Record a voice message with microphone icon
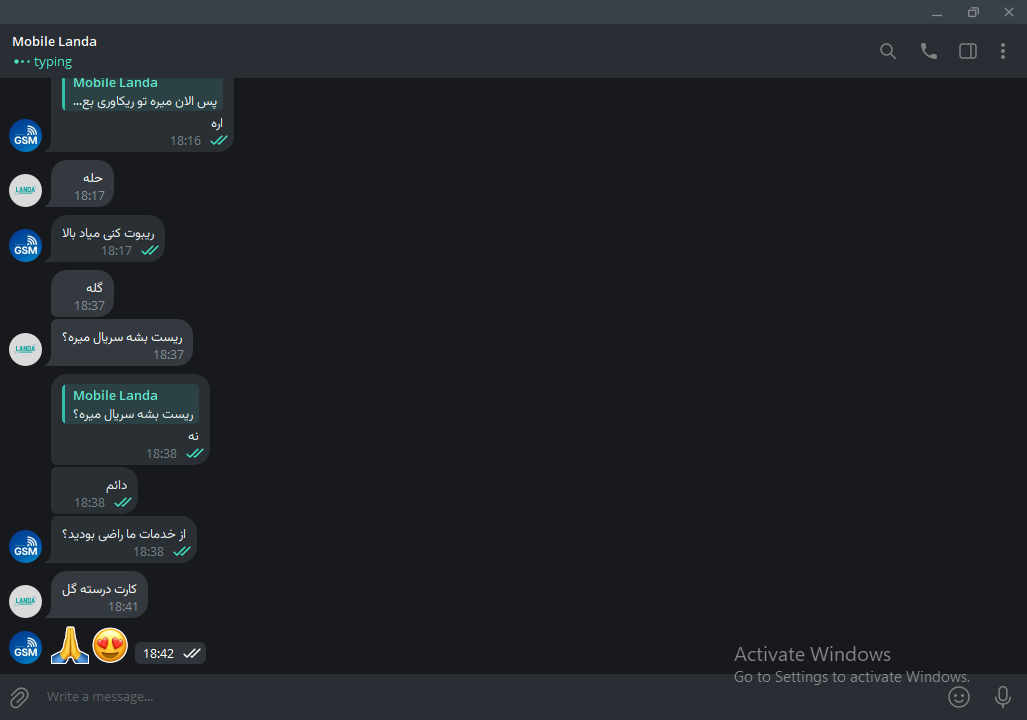Screen dimensions: 1027x720 [1003, 696]
